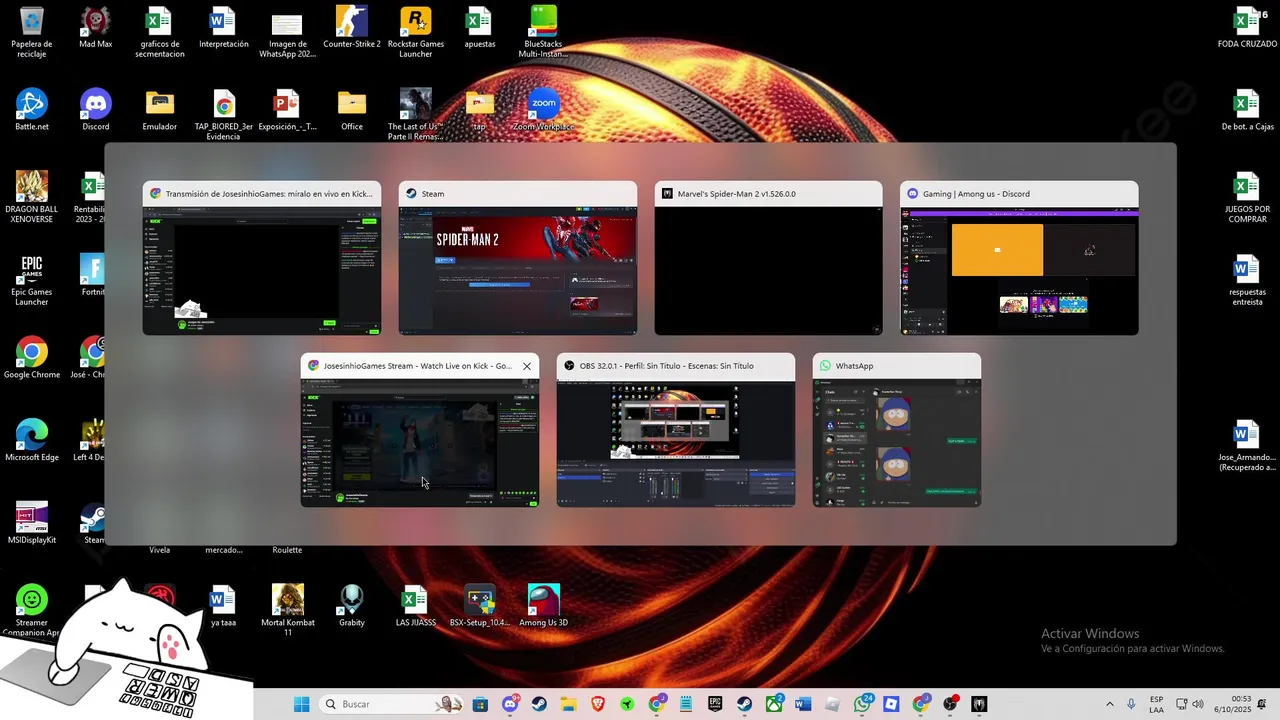This screenshot has width=1280, height=720.
Task: Select respuestas entrevista Word document
Action: (x=1247, y=280)
